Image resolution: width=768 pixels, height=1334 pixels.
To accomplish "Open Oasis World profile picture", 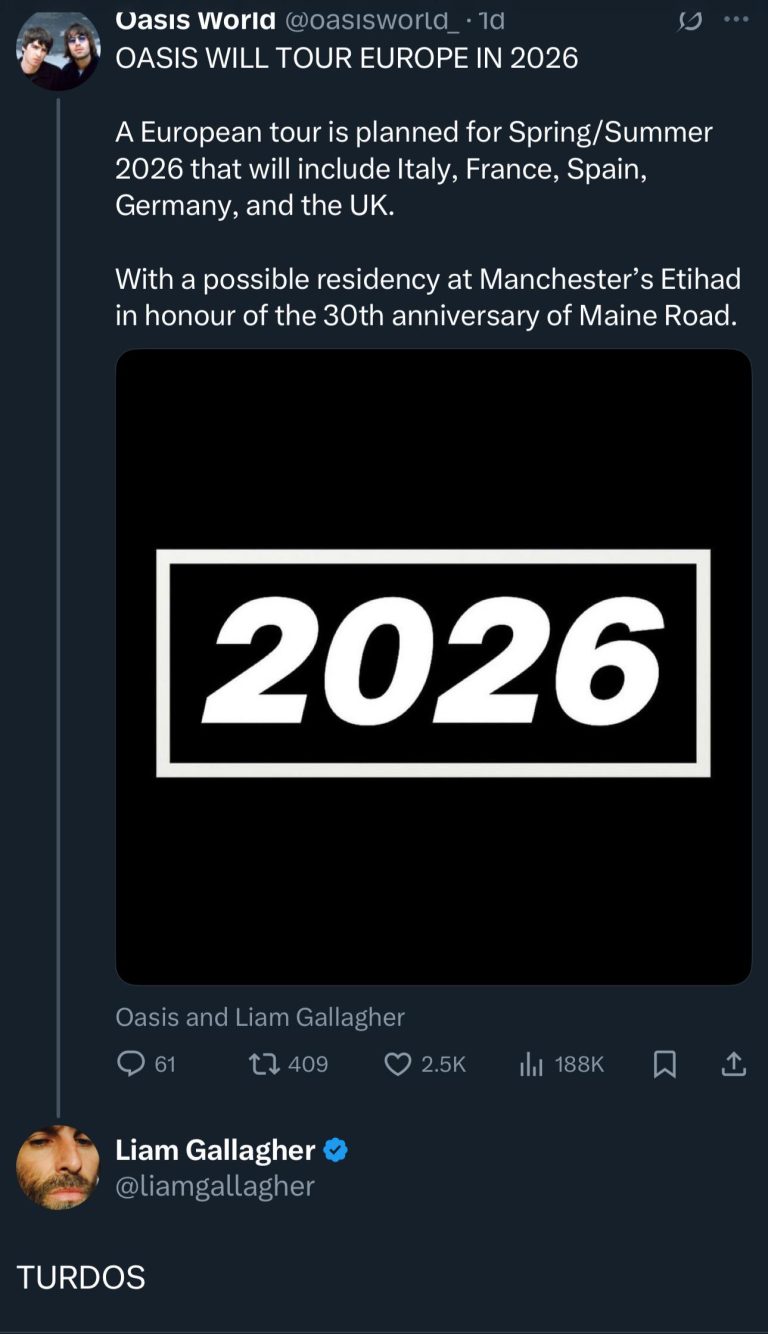I will 57,50.
